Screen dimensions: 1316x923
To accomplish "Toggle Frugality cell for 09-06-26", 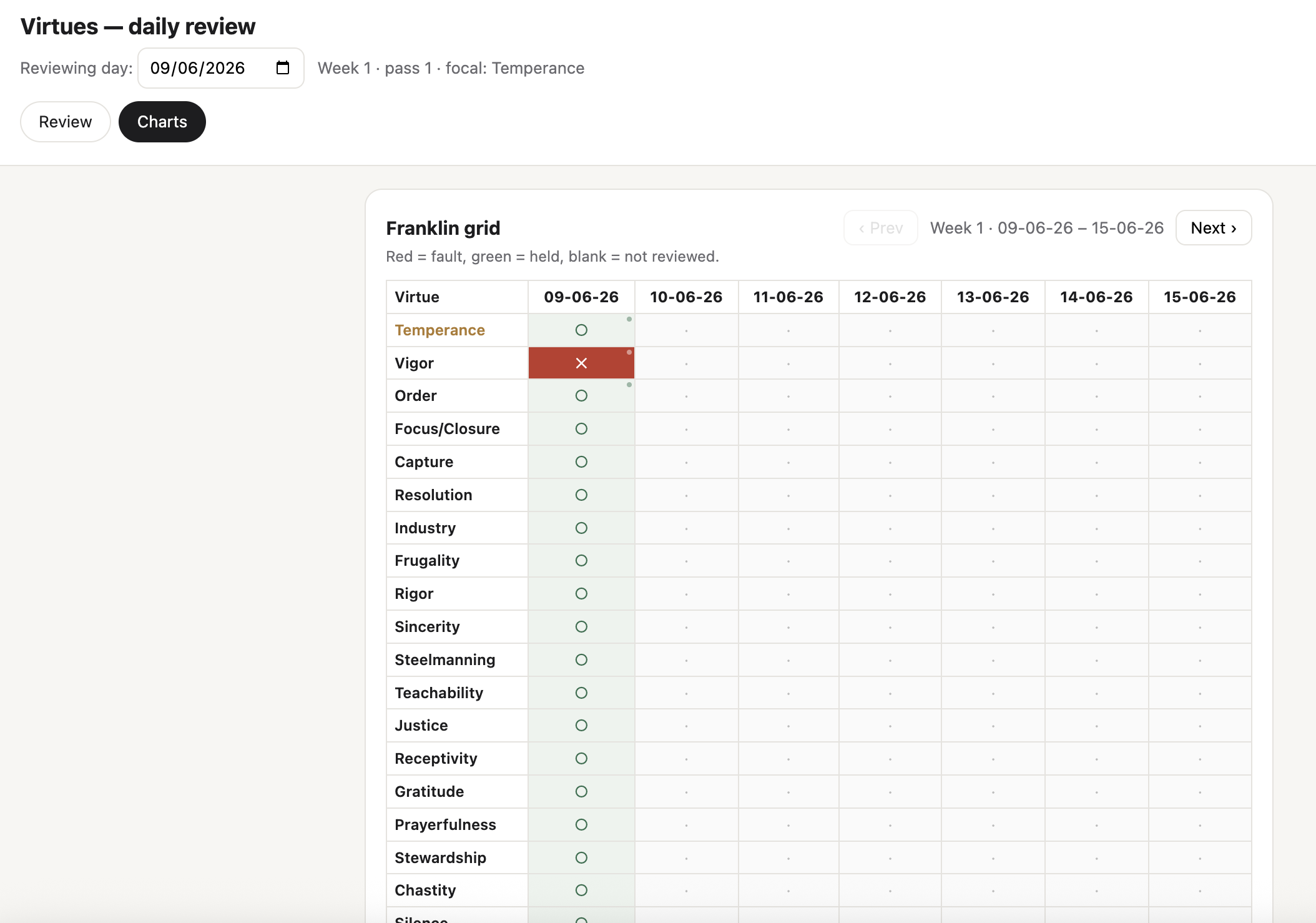I will 581,561.
